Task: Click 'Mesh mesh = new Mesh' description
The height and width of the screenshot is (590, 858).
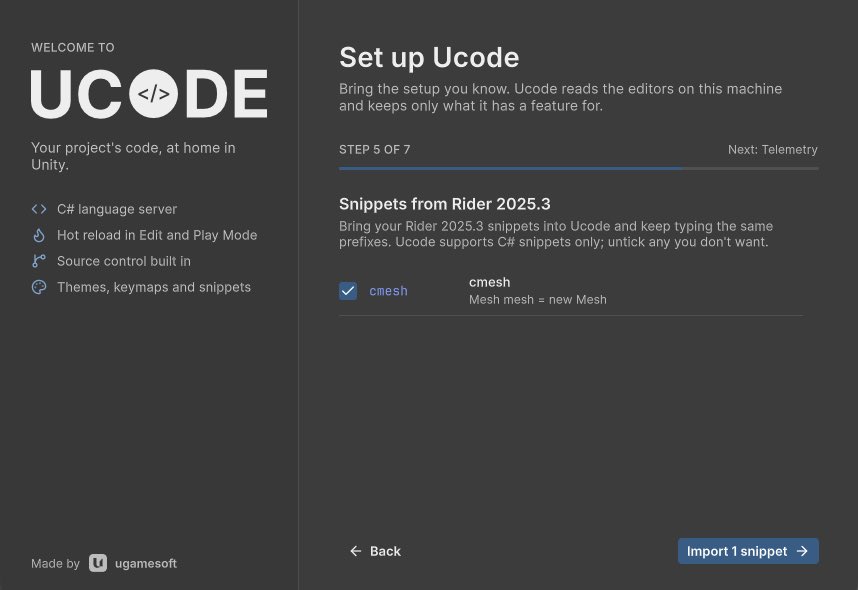Action: pos(537,300)
